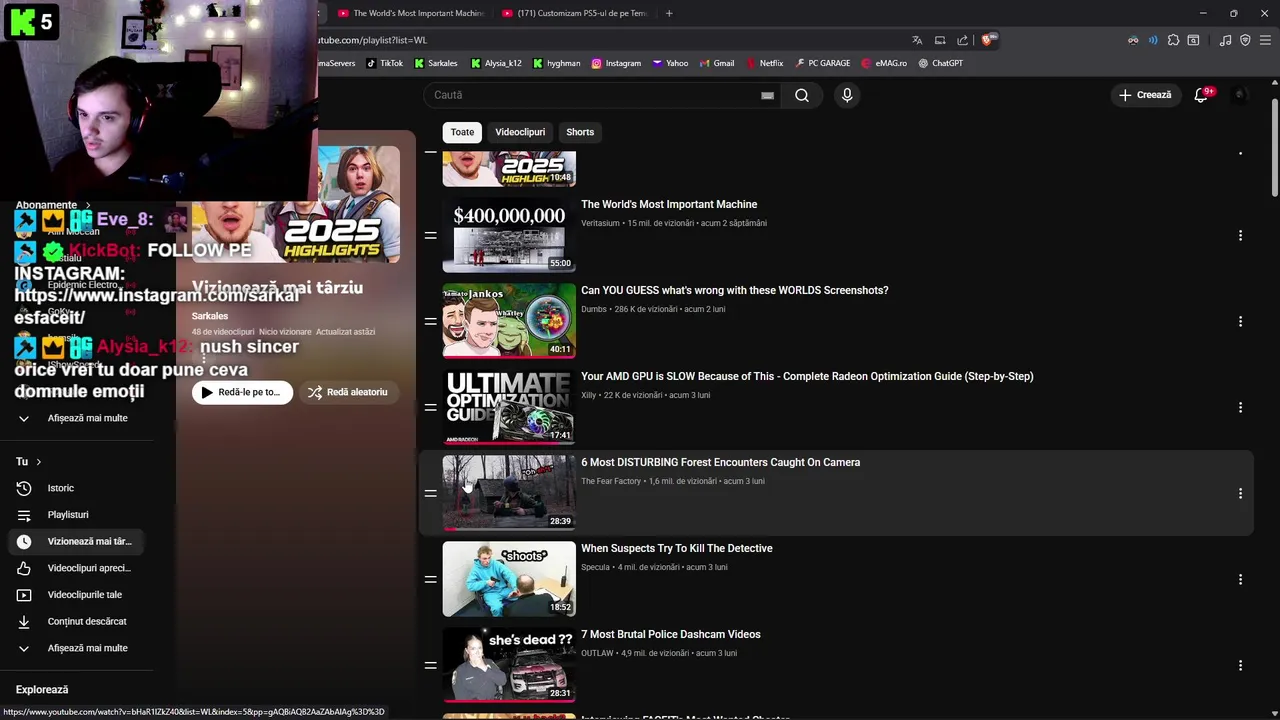Open Veritasium channel link under the video
This screenshot has width=1280, height=720.
[x=600, y=223]
